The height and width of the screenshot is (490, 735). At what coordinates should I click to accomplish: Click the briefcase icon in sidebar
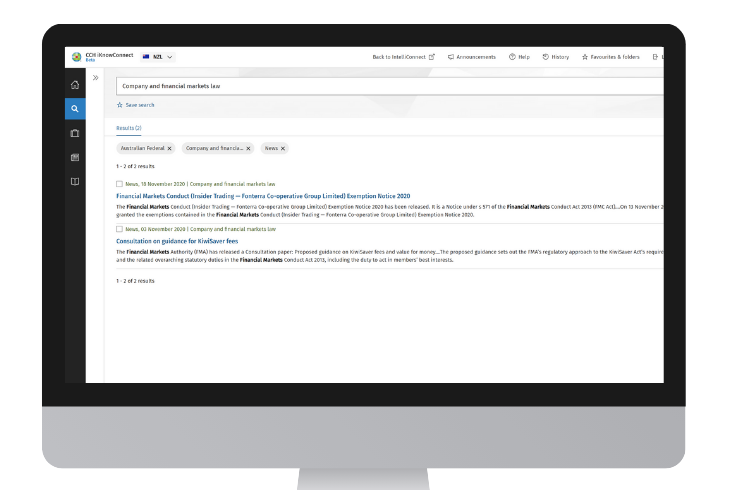[75, 133]
